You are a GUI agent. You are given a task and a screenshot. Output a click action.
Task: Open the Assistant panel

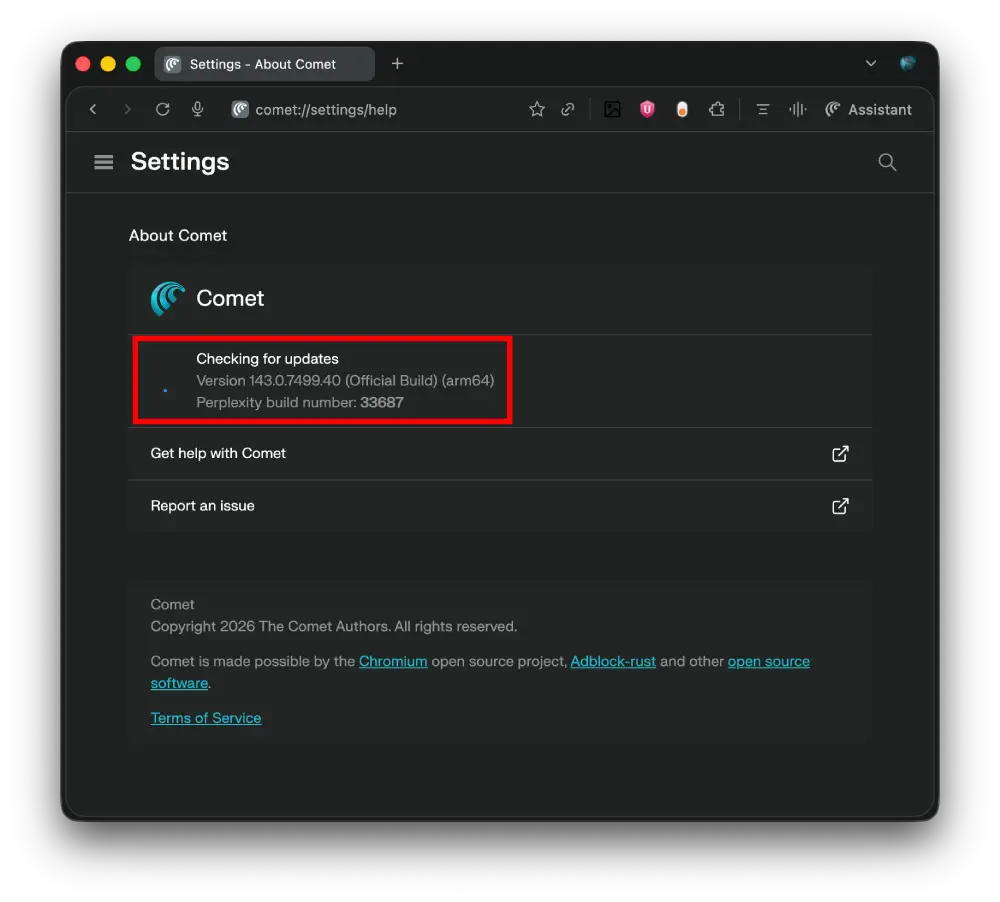(x=868, y=110)
